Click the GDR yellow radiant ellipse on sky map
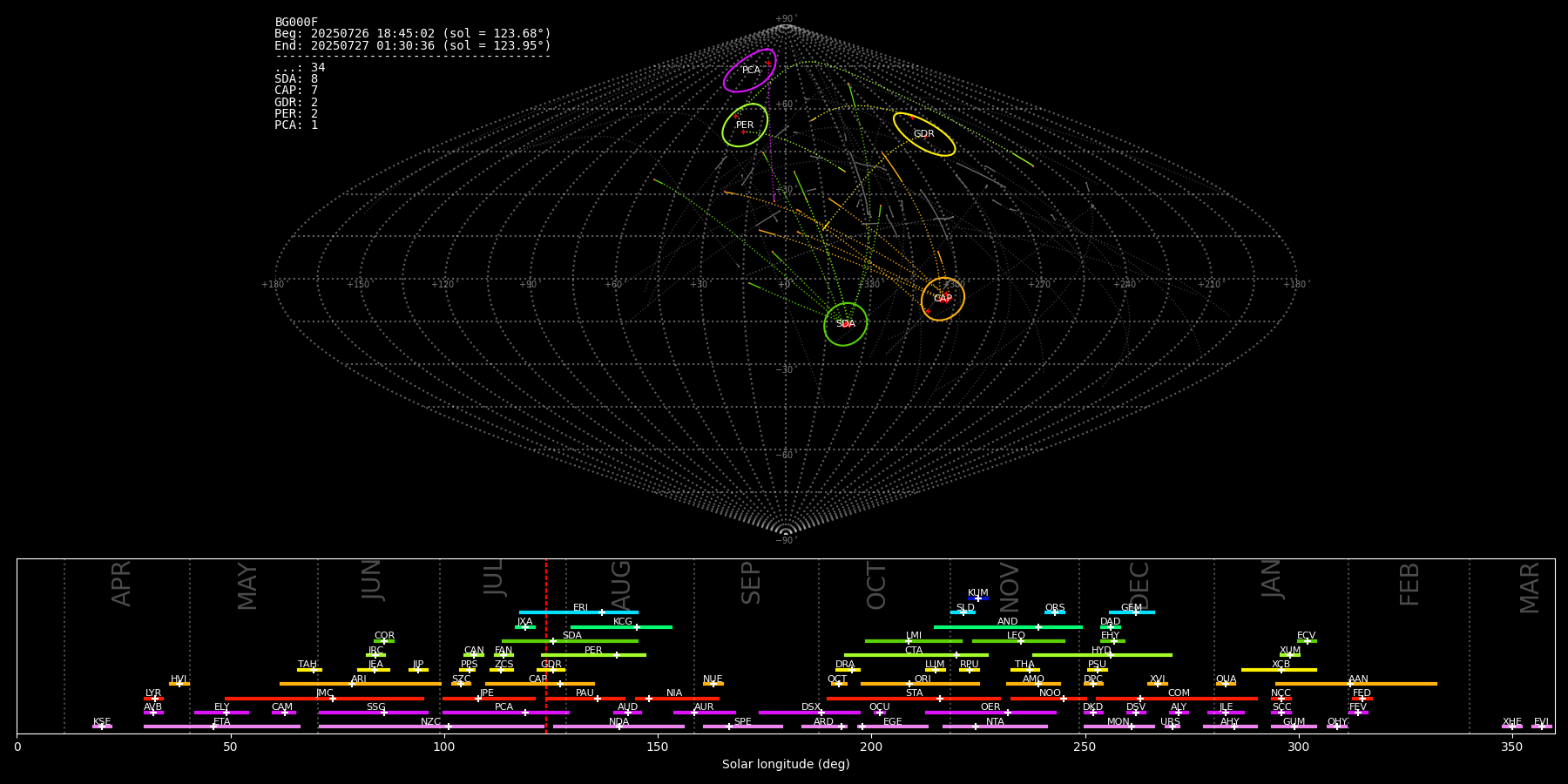Screen dimensions: 1568x784 [x=924, y=134]
